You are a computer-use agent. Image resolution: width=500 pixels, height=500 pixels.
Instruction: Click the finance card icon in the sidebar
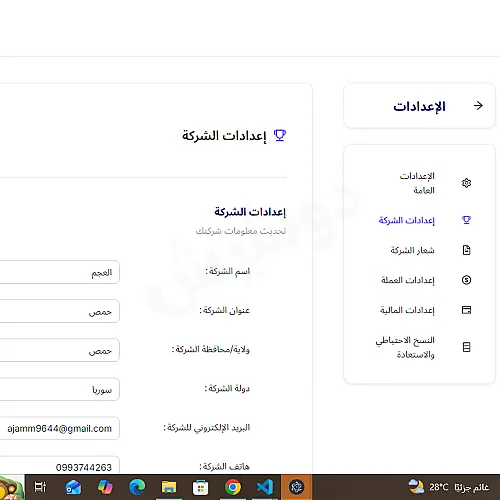coord(466,310)
